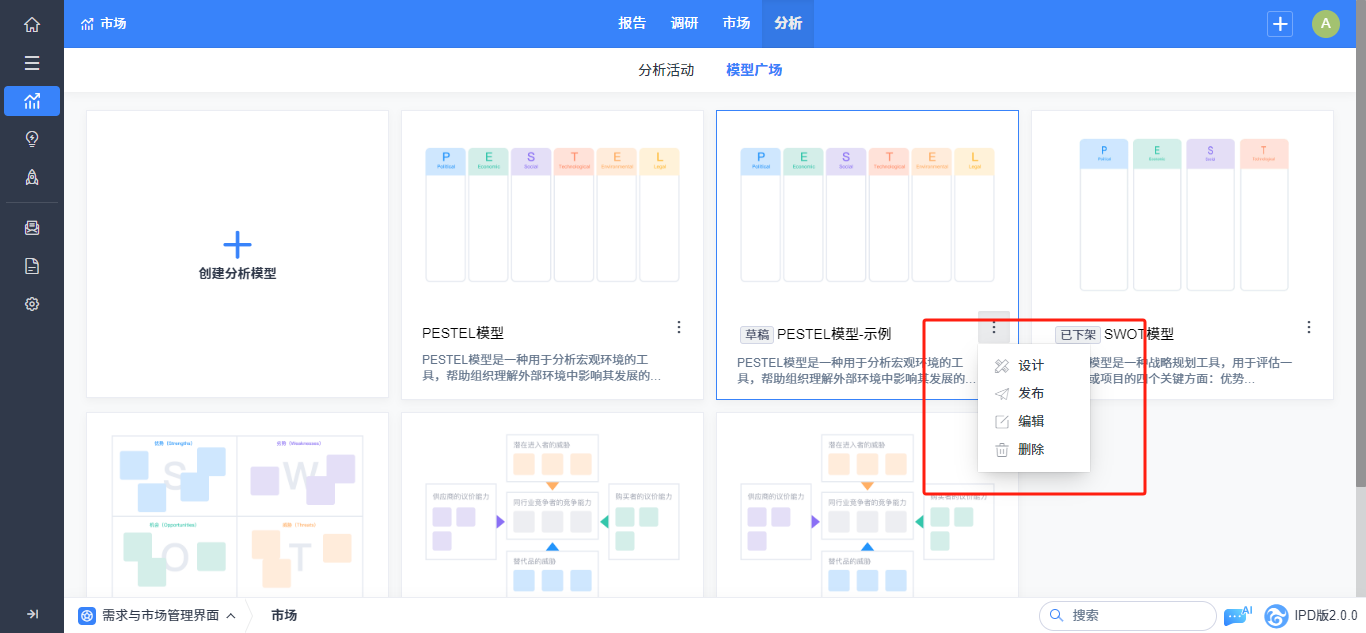Click the plus button in the top bar
This screenshot has height=633, width=1366.
point(1280,24)
